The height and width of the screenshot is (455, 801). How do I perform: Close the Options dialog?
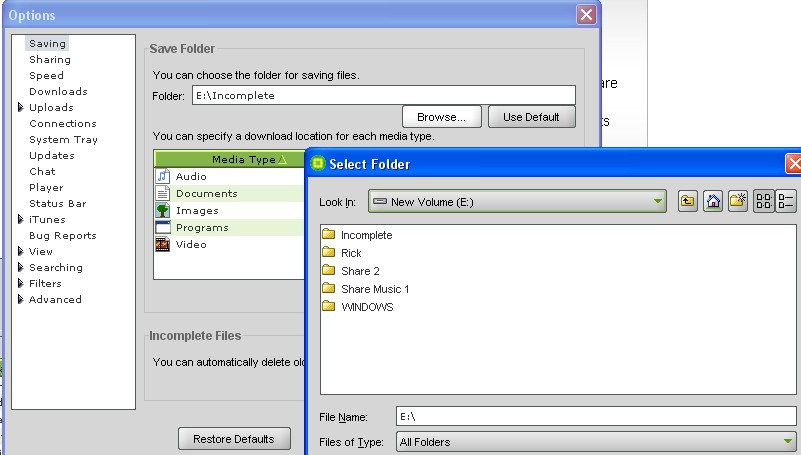(586, 14)
